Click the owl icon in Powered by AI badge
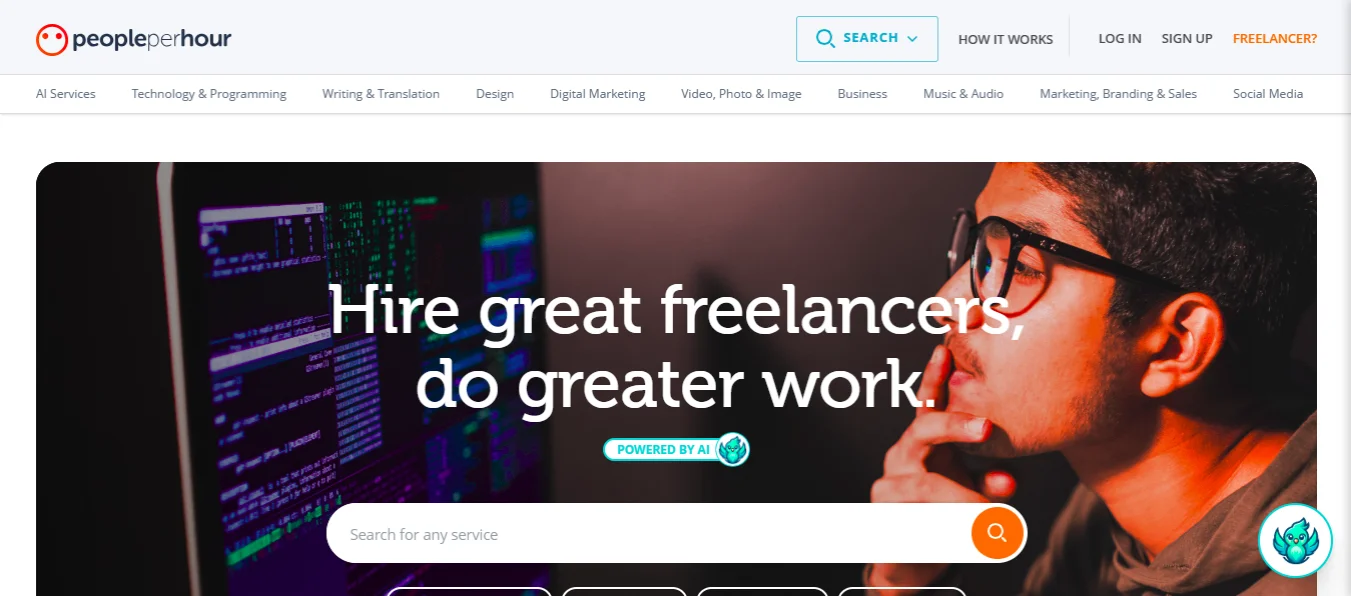This screenshot has height=596, width=1351. click(733, 449)
